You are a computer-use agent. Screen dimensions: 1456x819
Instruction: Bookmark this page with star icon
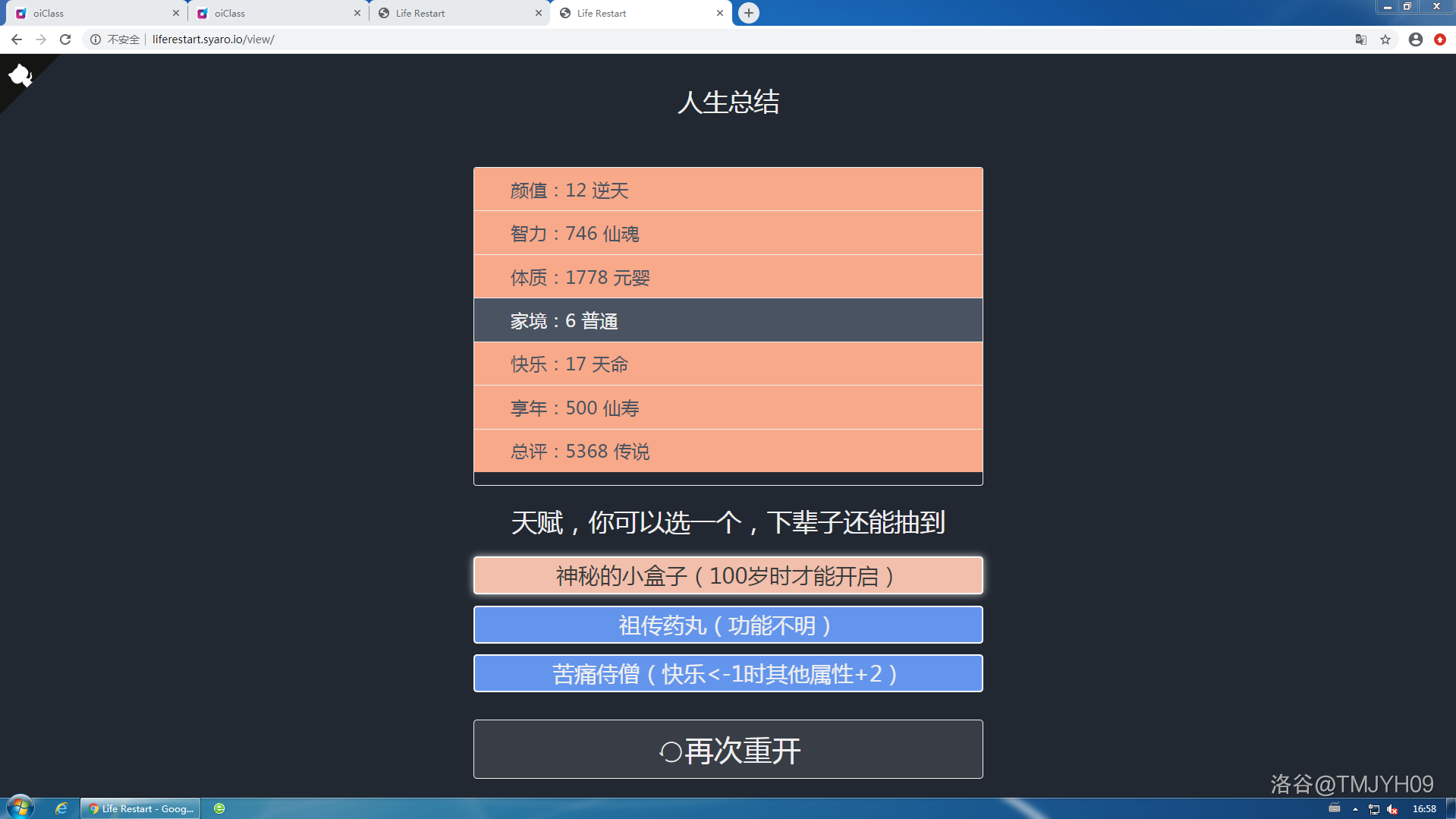1385,39
